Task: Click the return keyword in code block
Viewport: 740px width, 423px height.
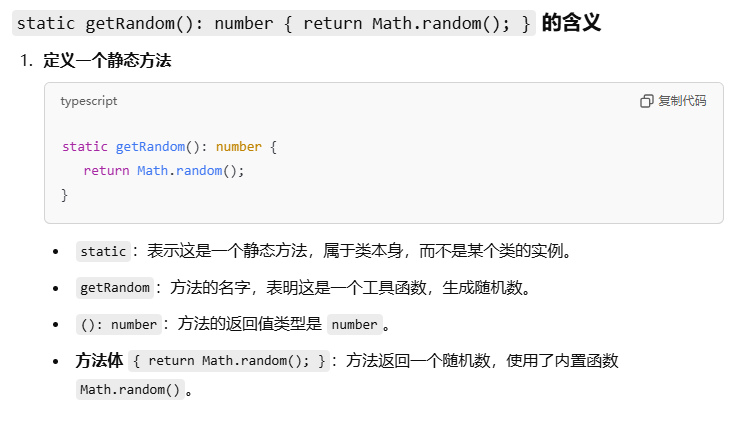Action: coord(106,171)
